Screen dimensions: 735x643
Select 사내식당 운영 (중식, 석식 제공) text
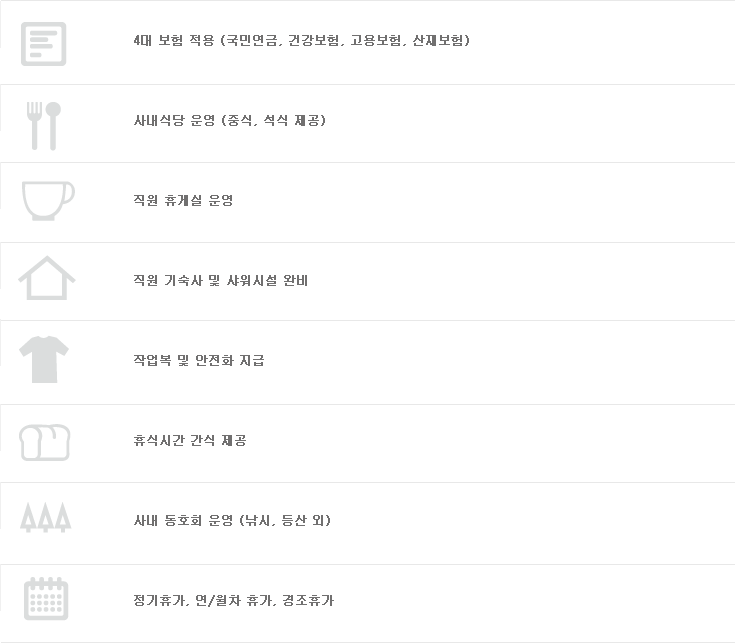(x=230, y=120)
